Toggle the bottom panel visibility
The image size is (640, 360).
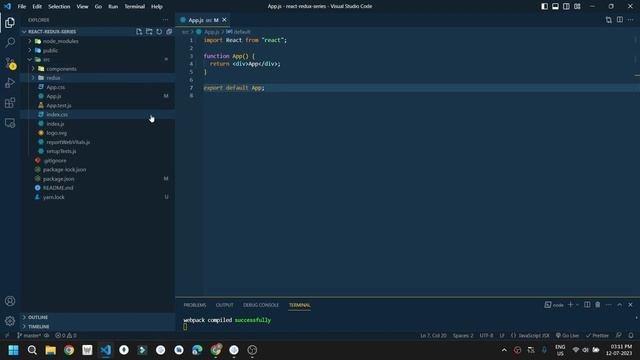(x=556, y=6)
